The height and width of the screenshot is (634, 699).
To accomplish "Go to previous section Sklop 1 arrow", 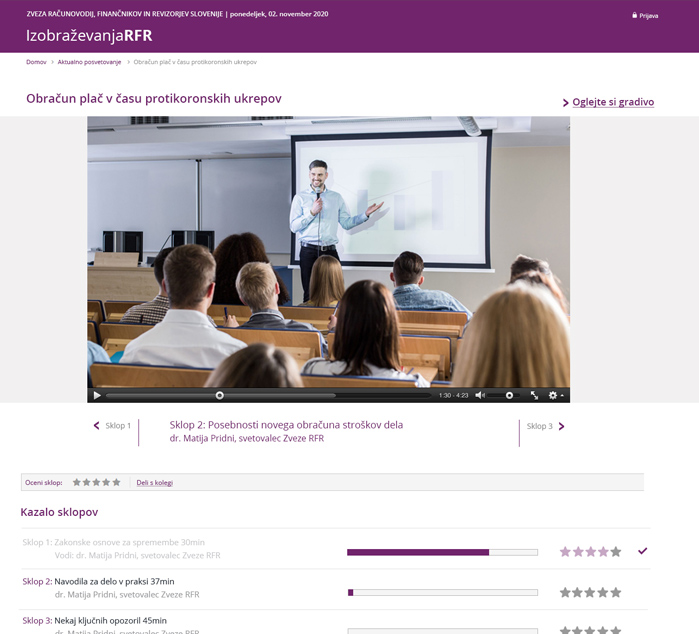I will pos(97,426).
